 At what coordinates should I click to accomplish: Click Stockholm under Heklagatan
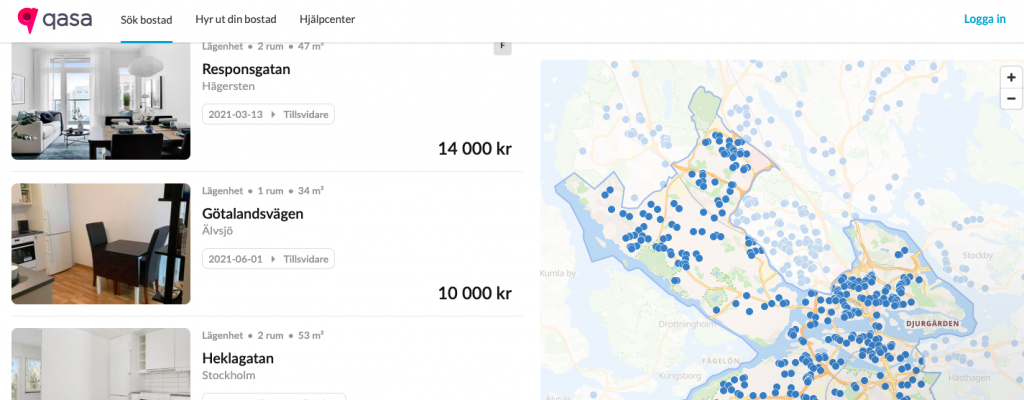coord(229,375)
